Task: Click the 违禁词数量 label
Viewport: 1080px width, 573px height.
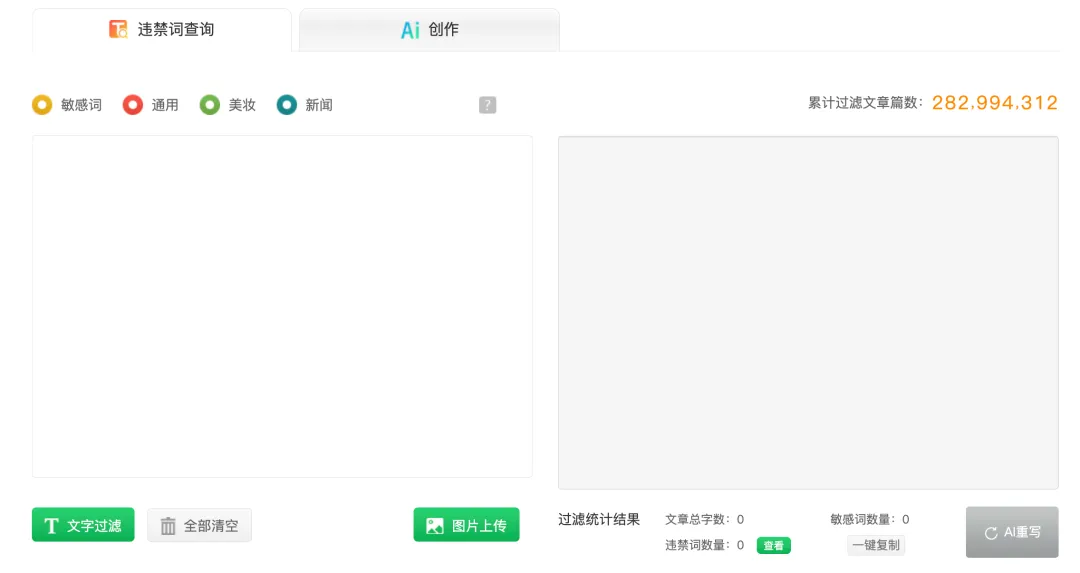Action: point(697,545)
